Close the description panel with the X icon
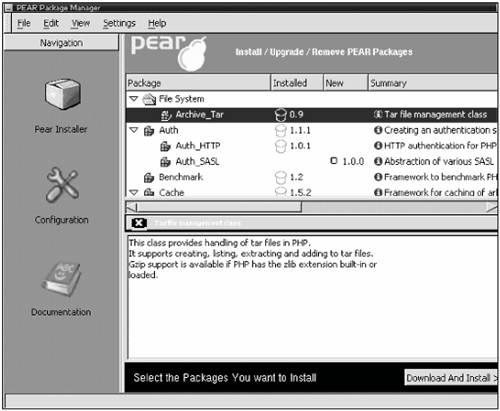Image resolution: width=500 pixels, height=411 pixels. [139, 223]
